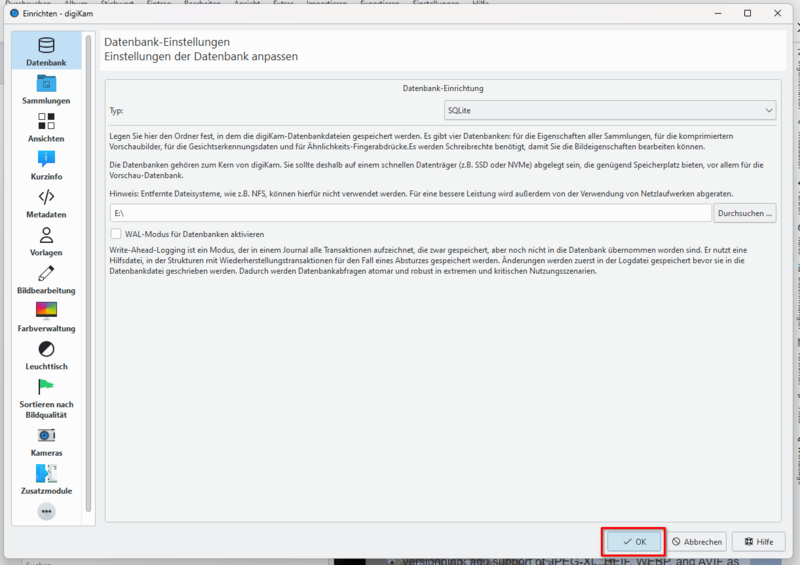Maximize the Einrichten dialog window
This screenshot has height=565, width=800.
coord(747,13)
